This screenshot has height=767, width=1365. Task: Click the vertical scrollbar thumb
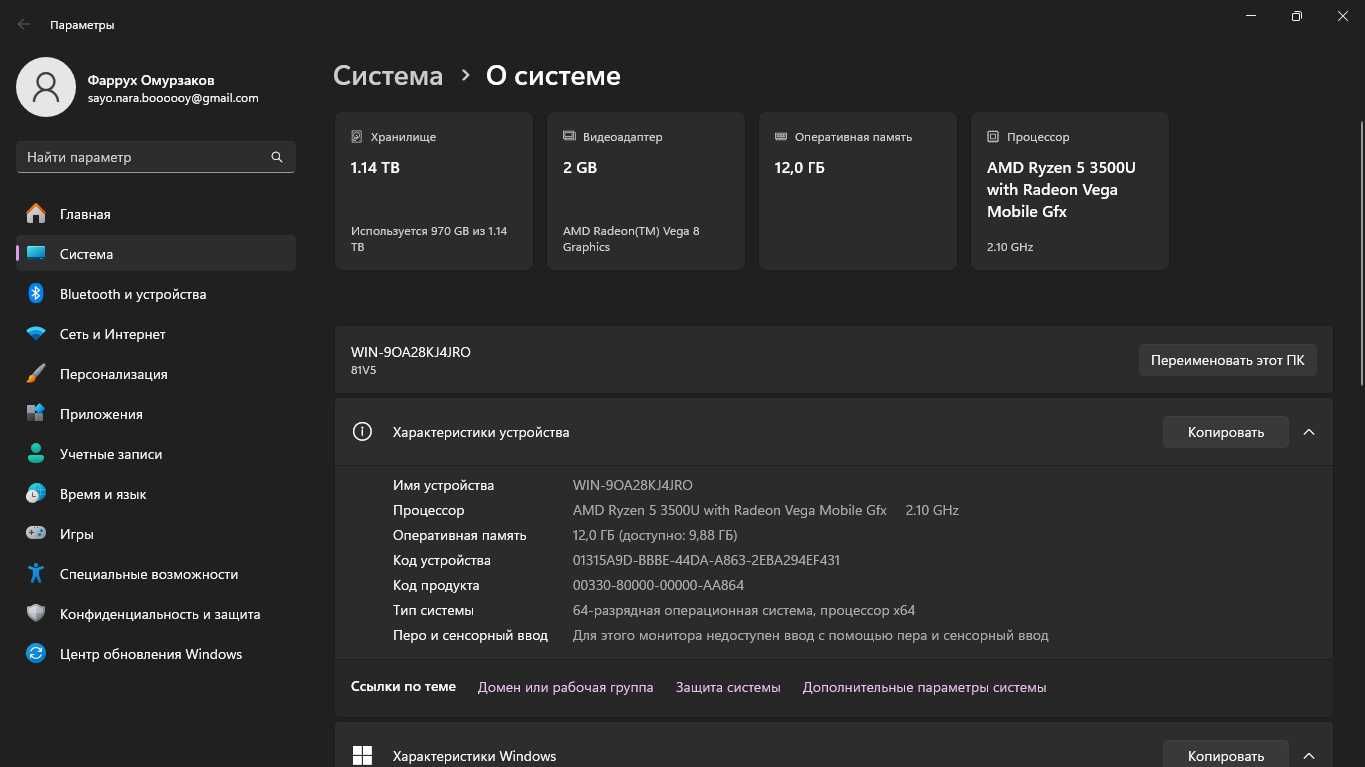tap(1360, 252)
